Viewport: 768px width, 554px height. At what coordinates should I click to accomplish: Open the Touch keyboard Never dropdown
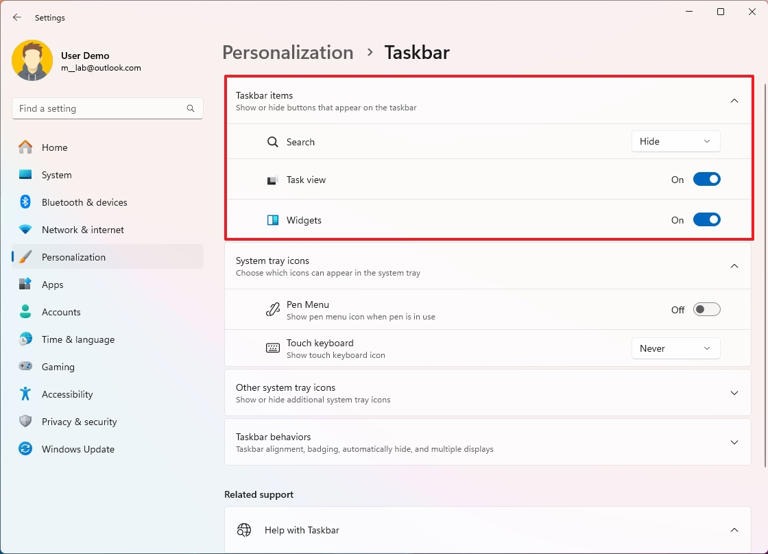[675, 348]
